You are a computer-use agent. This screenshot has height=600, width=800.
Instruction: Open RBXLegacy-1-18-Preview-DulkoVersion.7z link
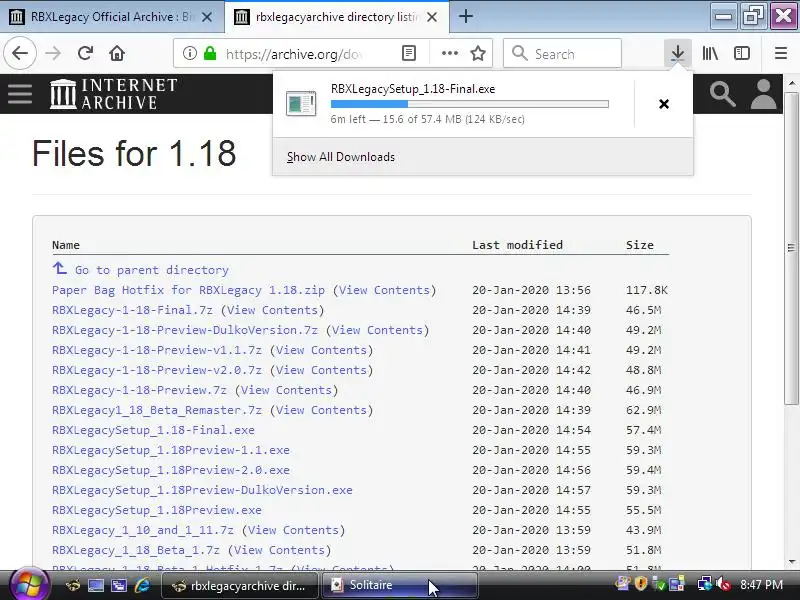click(185, 330)
